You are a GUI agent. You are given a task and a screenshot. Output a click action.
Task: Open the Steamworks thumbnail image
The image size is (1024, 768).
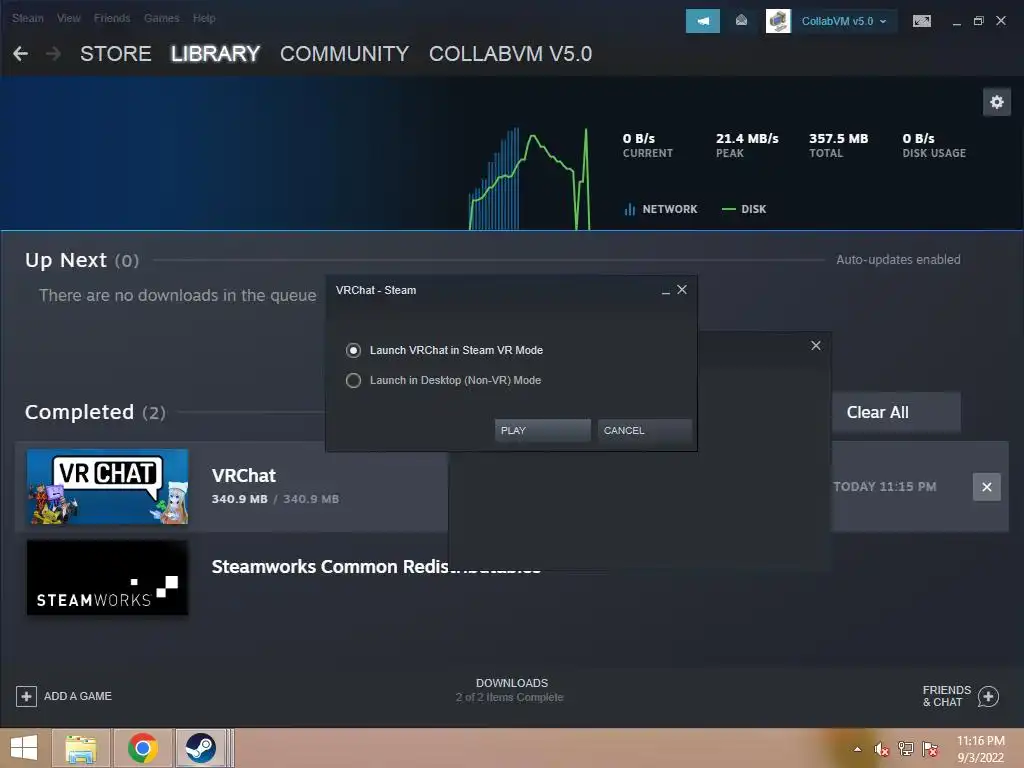click(108, 577)
